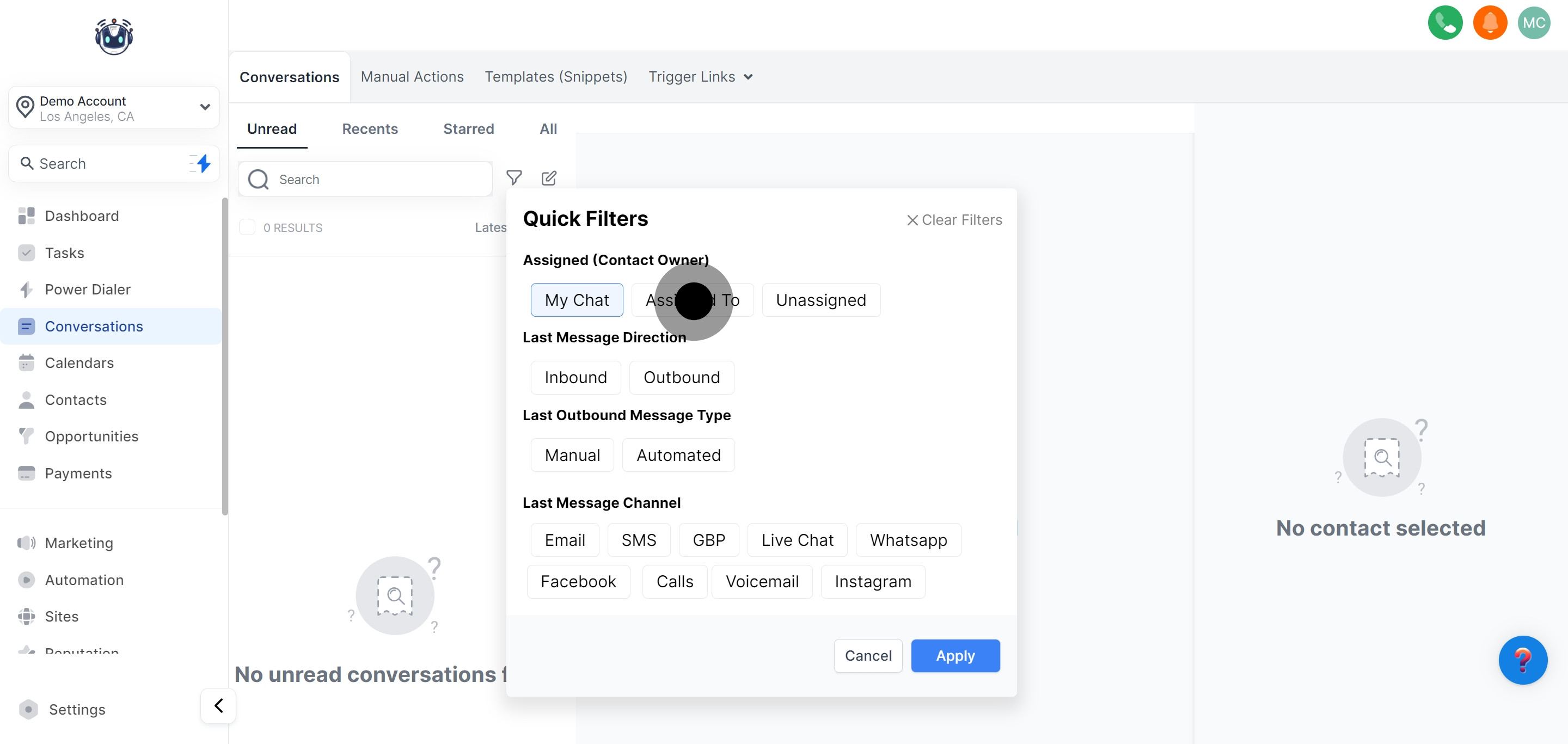Click the green phone dialer icon
The image size is (1568, 744).
point(1444,23)
